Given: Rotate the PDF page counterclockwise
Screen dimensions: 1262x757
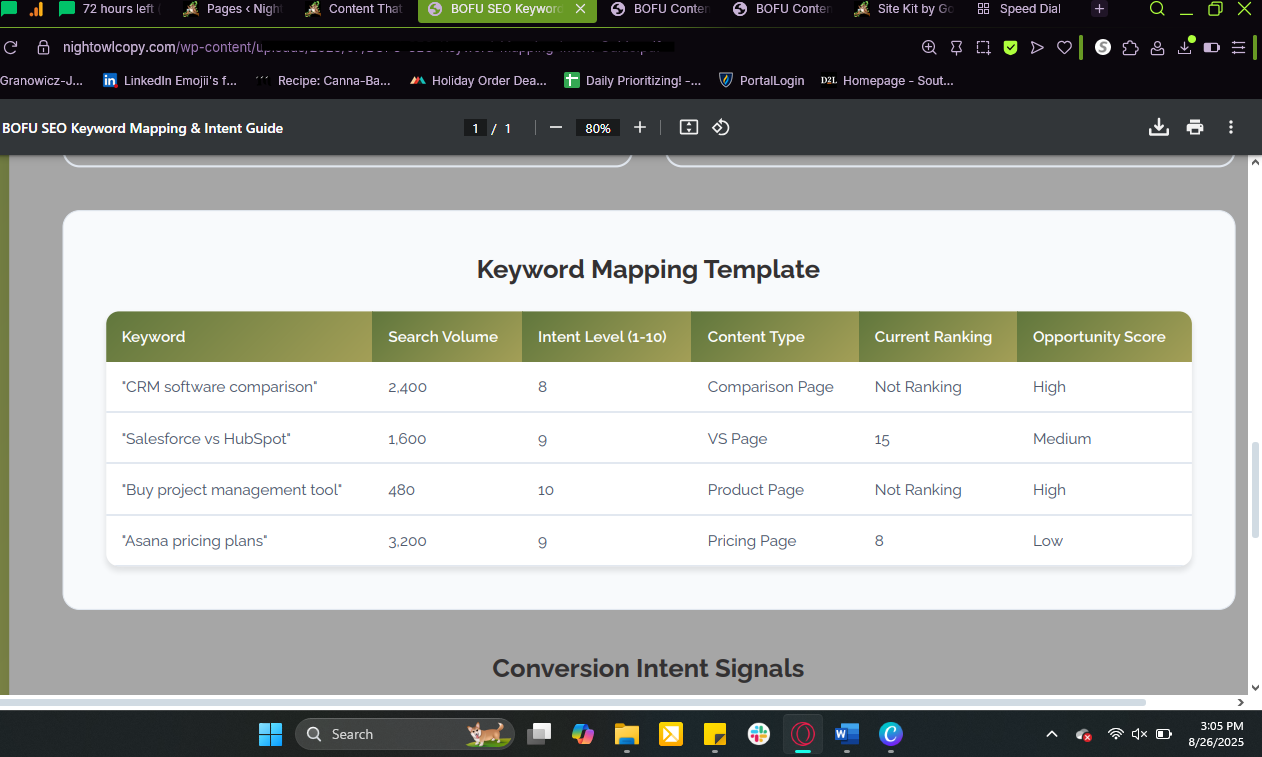Looking at the screenshot, I should (721, 128).
